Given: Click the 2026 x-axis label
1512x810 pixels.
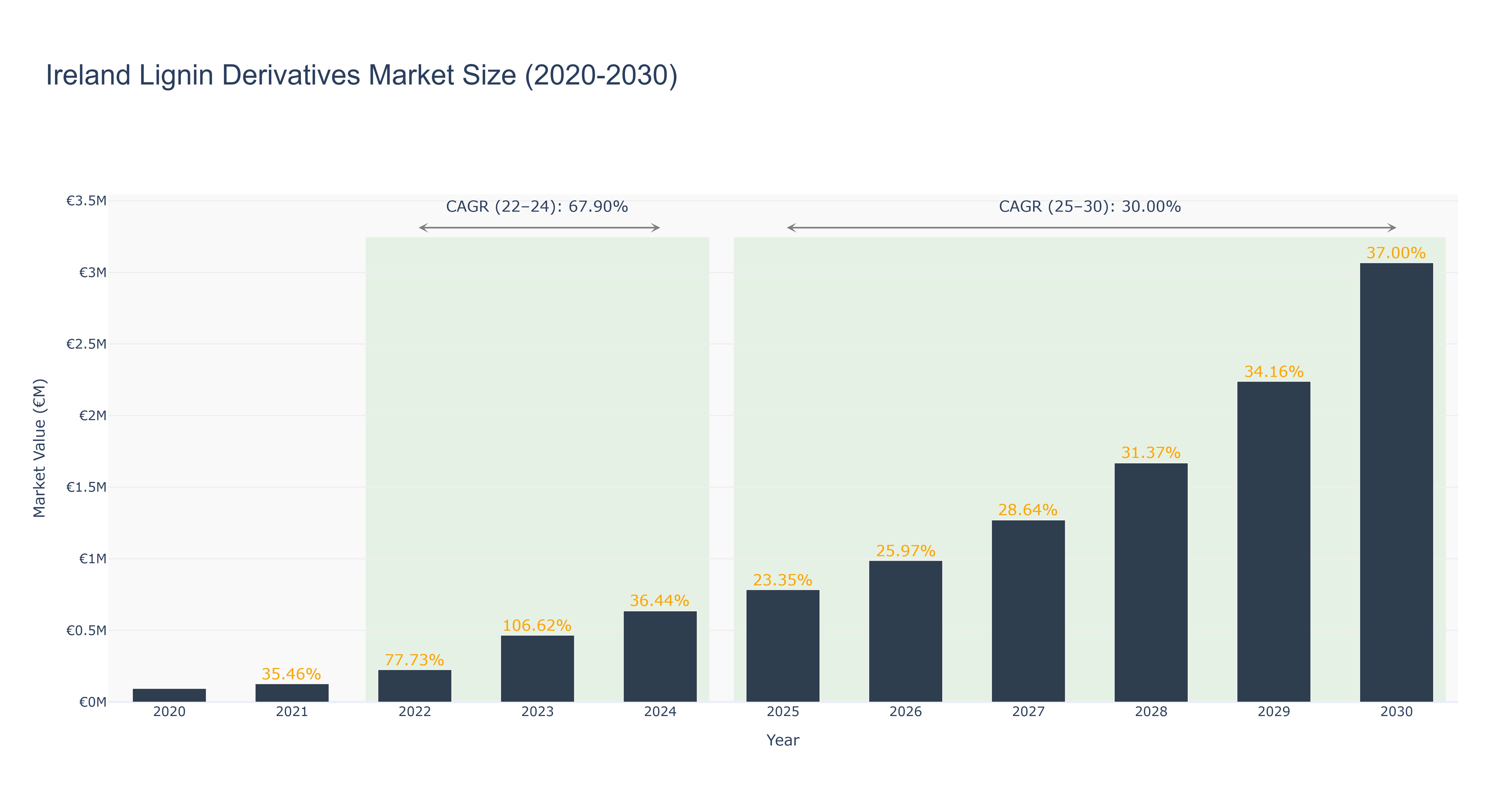Looking at the screenshot, I should coord(906,712).
